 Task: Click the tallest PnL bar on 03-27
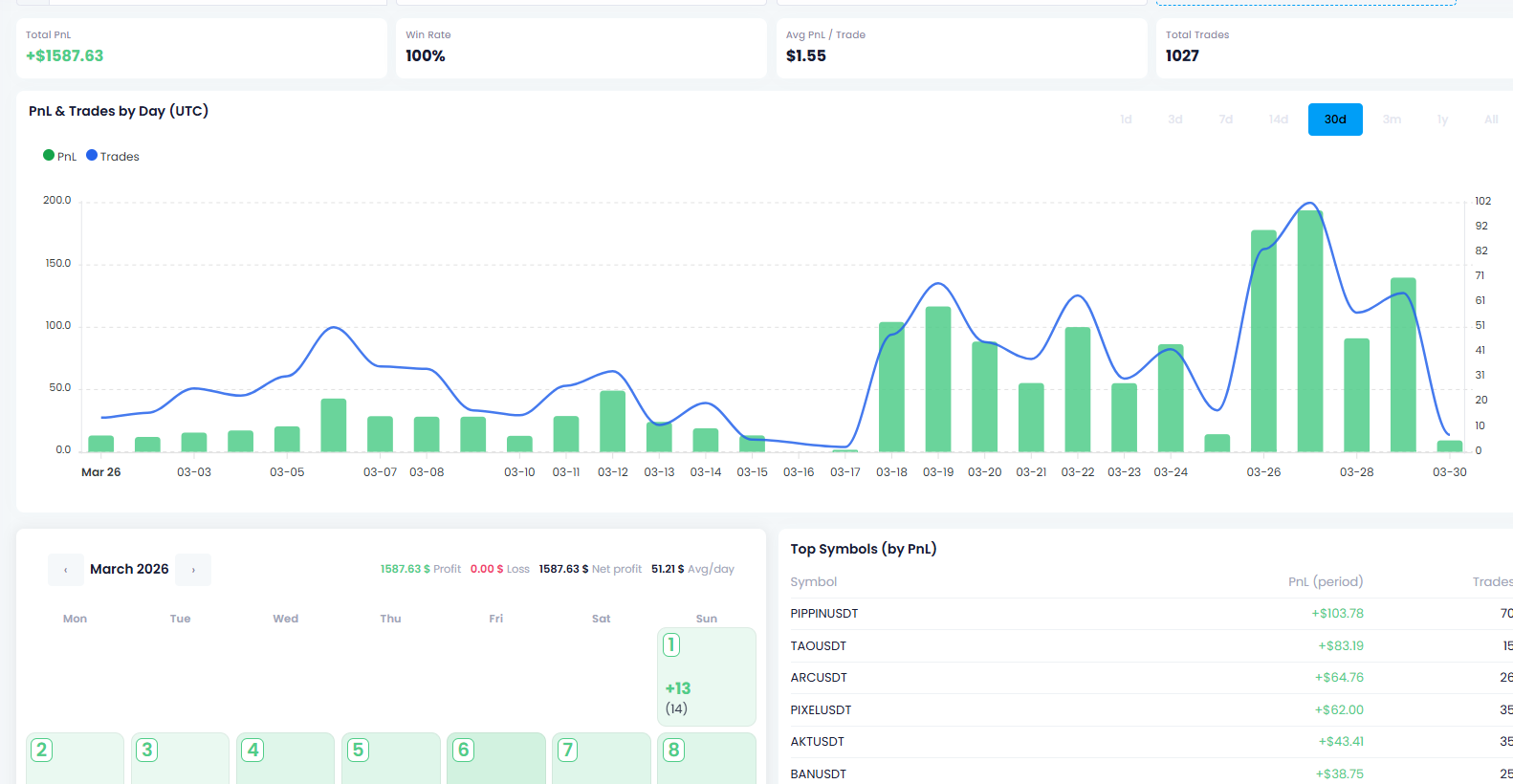[x=1310, y=331]
